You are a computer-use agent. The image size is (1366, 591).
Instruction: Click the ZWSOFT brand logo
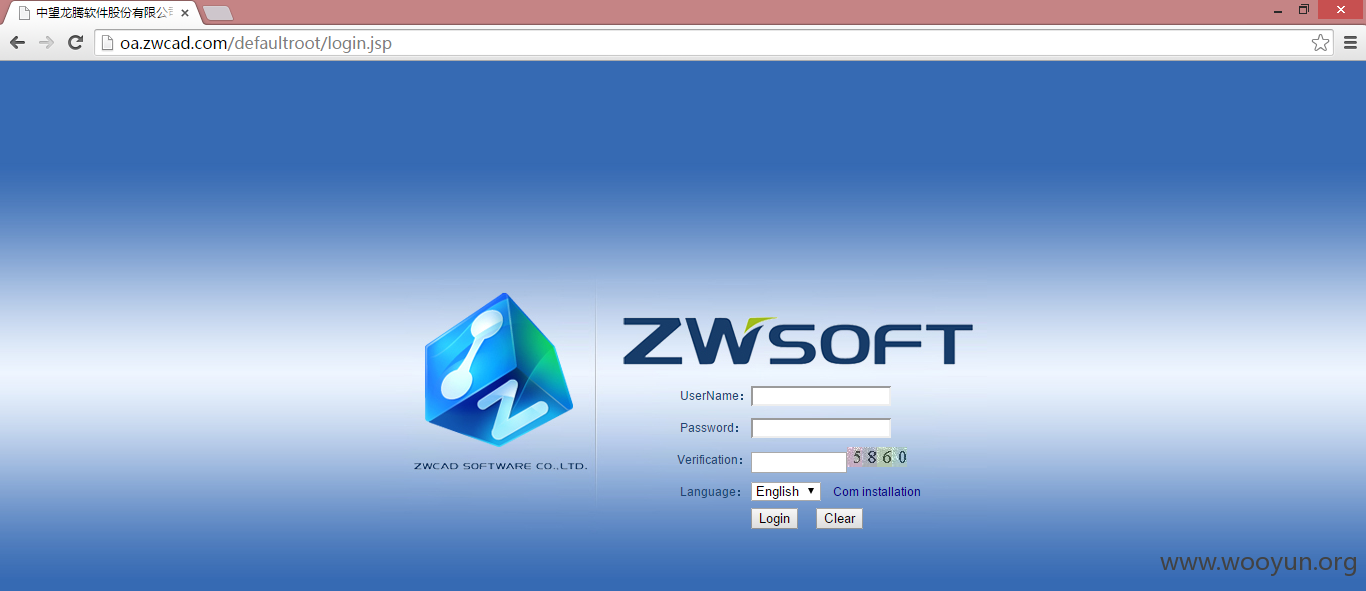click(797, 341)
